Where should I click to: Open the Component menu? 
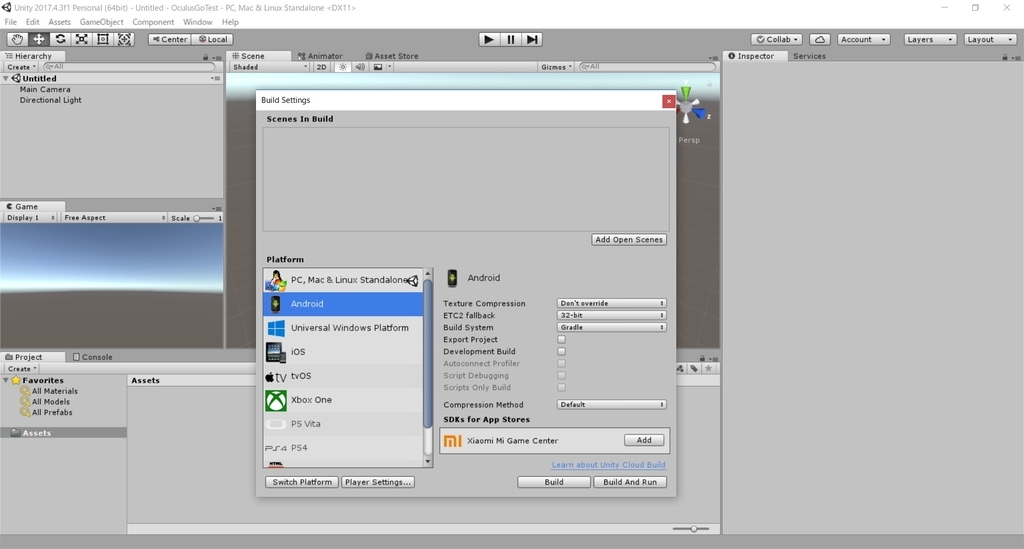pos(153,22)
